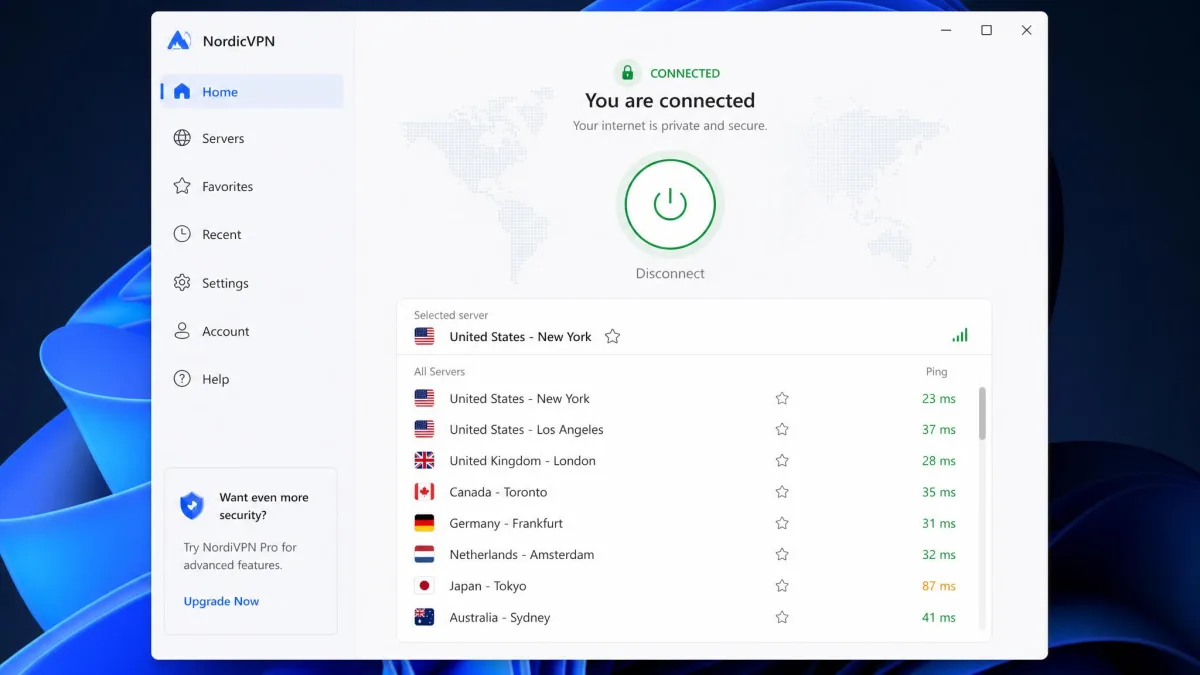Click the Servers globe icon
The width and height of the screenshot is (1200, 675).
[x=182, y=138]
